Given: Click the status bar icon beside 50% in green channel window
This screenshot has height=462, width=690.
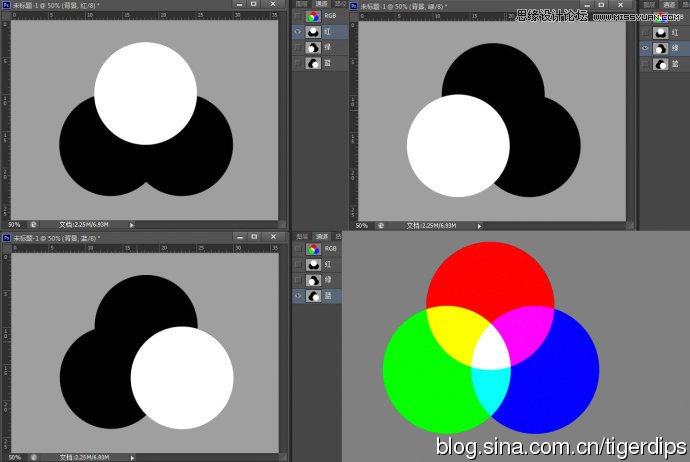Looking at the screenshot, I should point(381,225).
